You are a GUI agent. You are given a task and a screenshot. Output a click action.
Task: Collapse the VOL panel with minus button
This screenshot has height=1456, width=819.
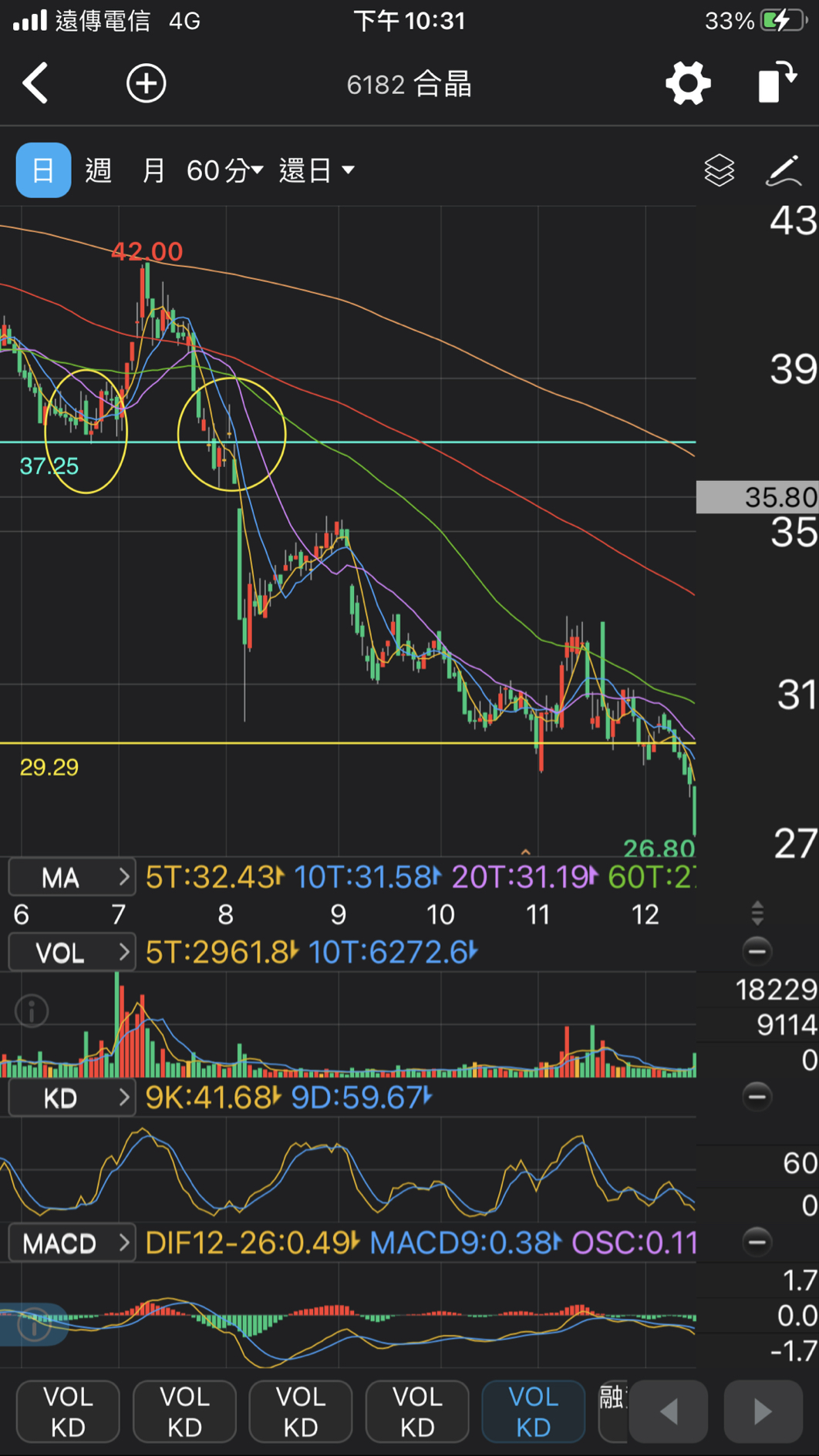[x=757, y=951]
